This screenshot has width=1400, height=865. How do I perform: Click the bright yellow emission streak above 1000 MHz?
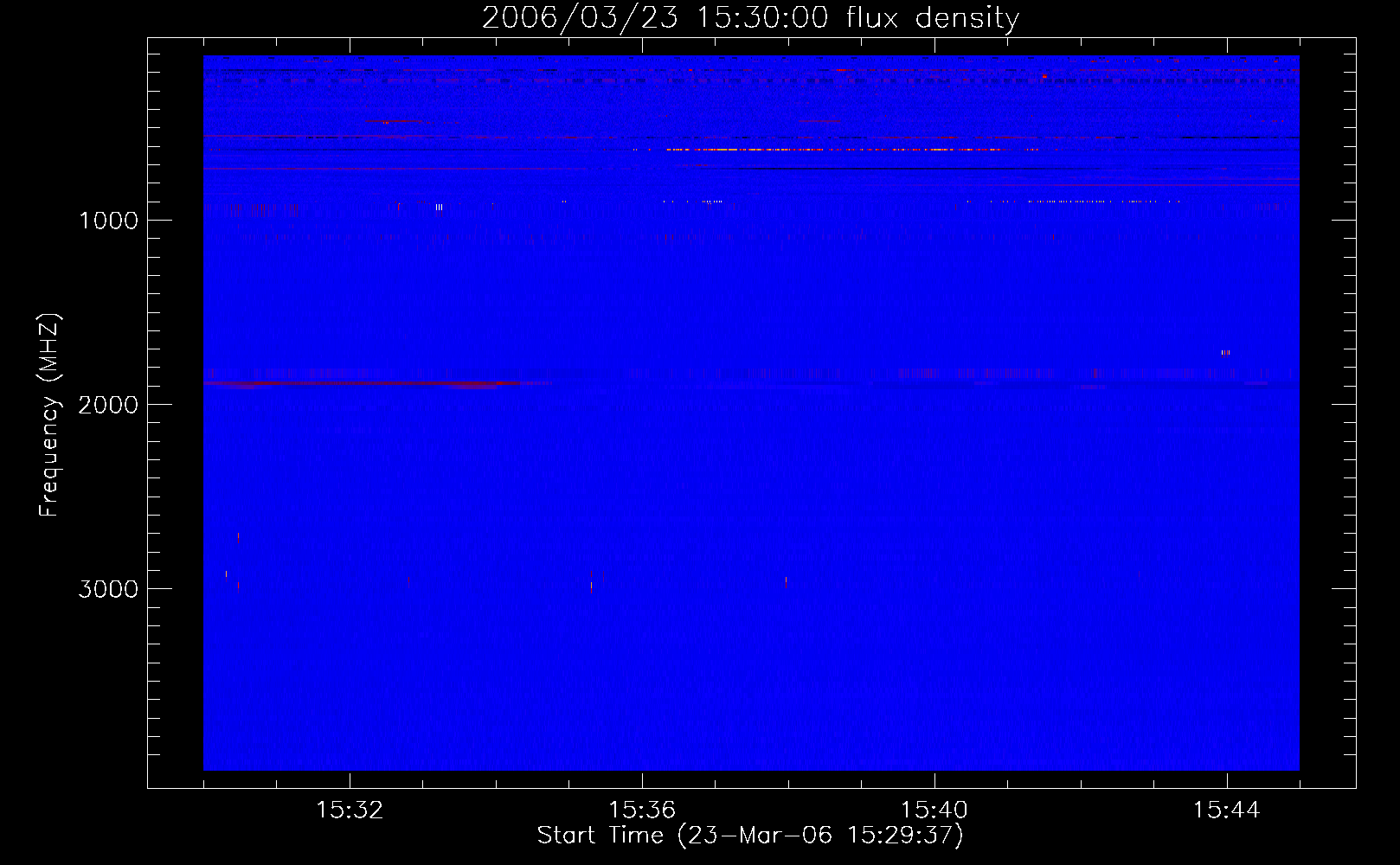(x=838, y=150)
